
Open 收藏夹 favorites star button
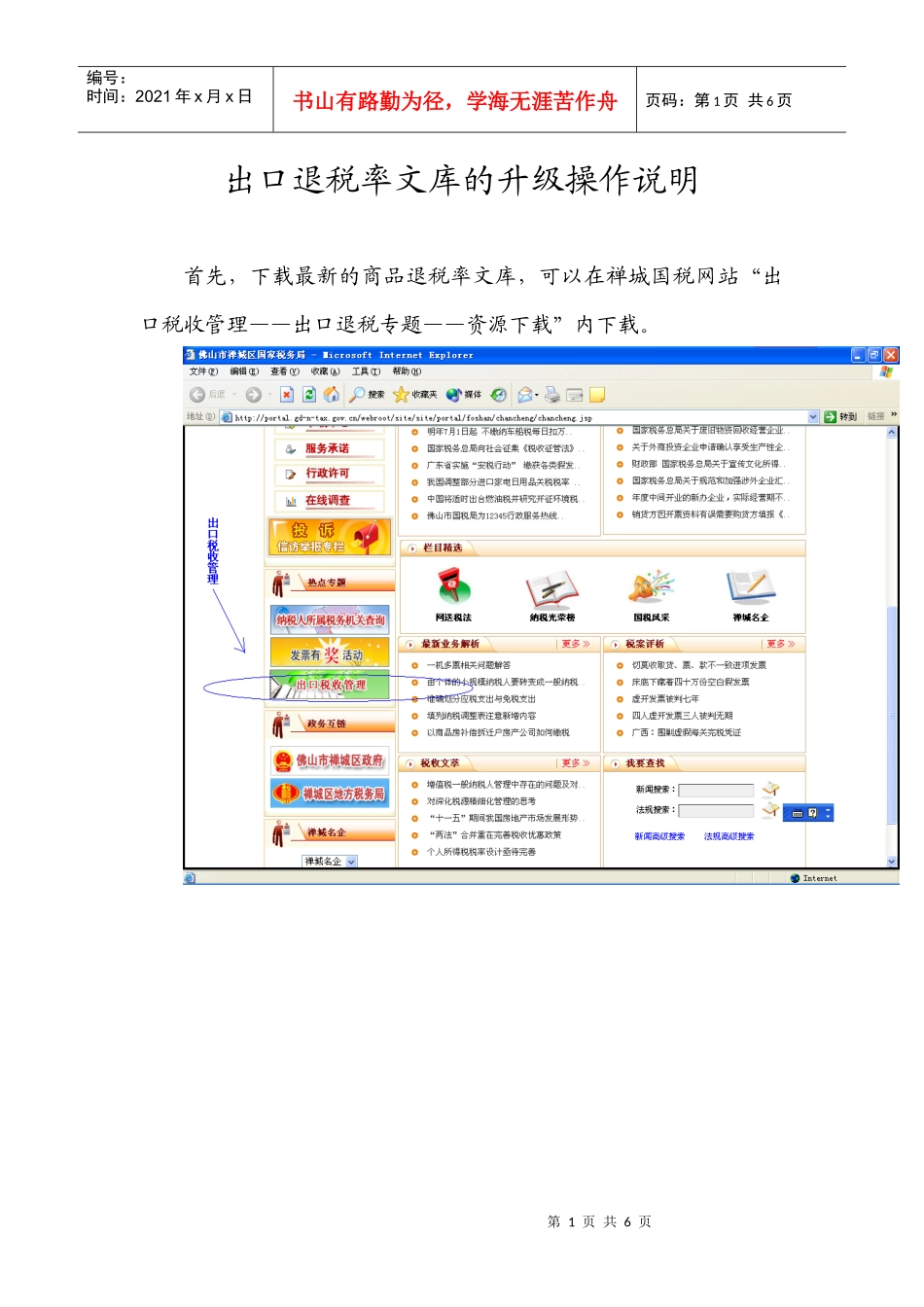click(x=415, y=395)
